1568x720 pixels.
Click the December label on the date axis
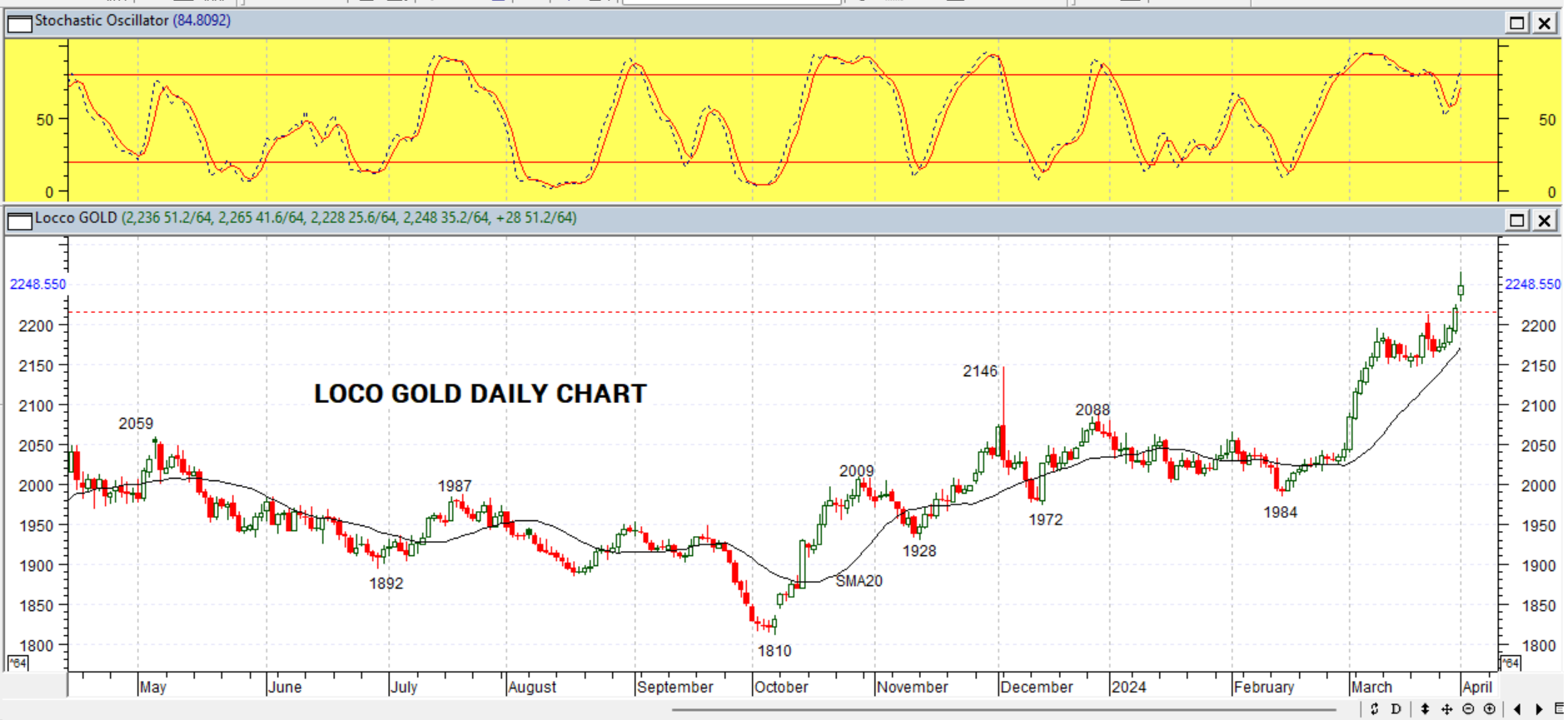click(1037, 688)
